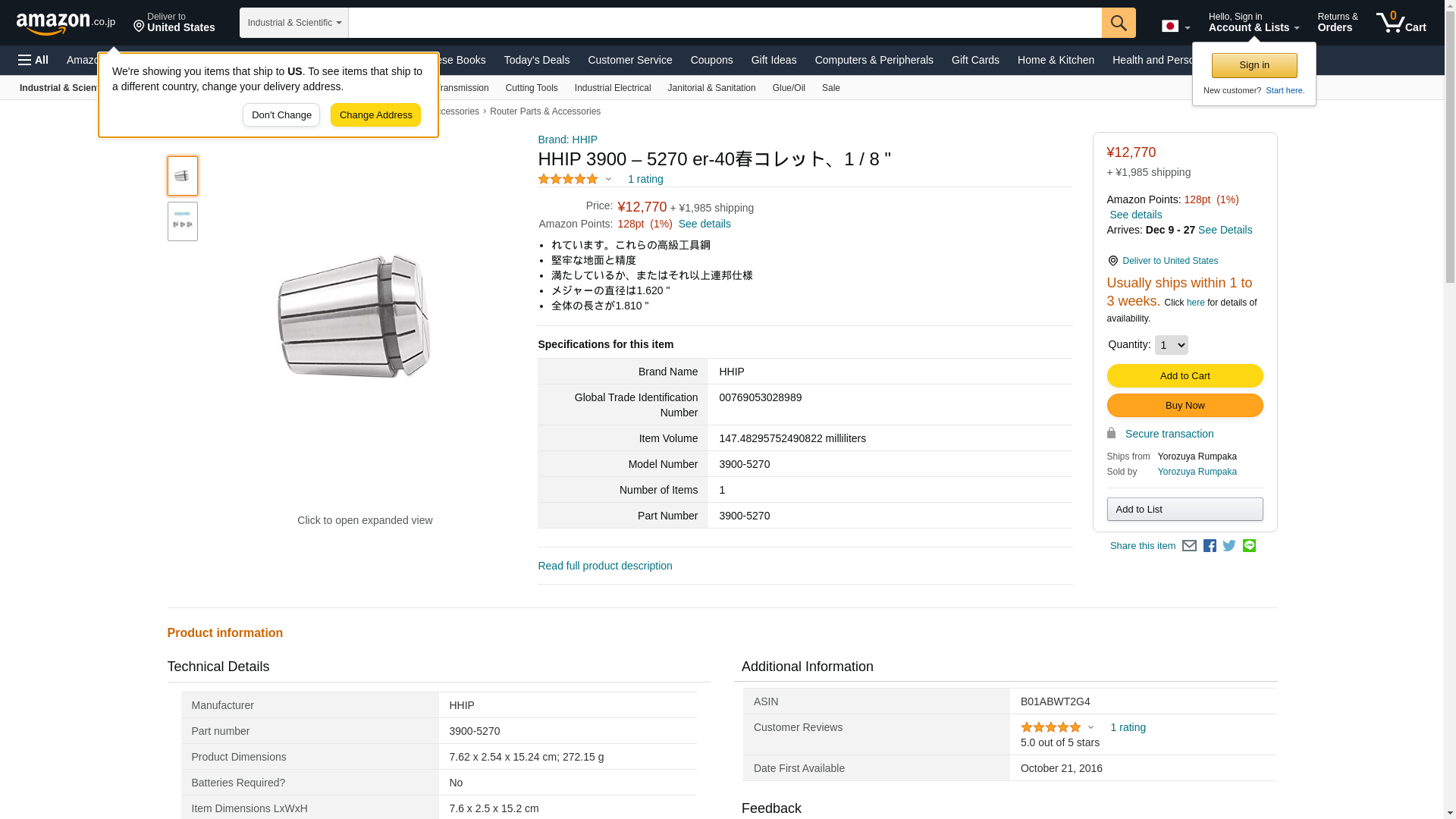1456x819 pixels.
Task: Open the language flag selector
Action: (1175, 27)
